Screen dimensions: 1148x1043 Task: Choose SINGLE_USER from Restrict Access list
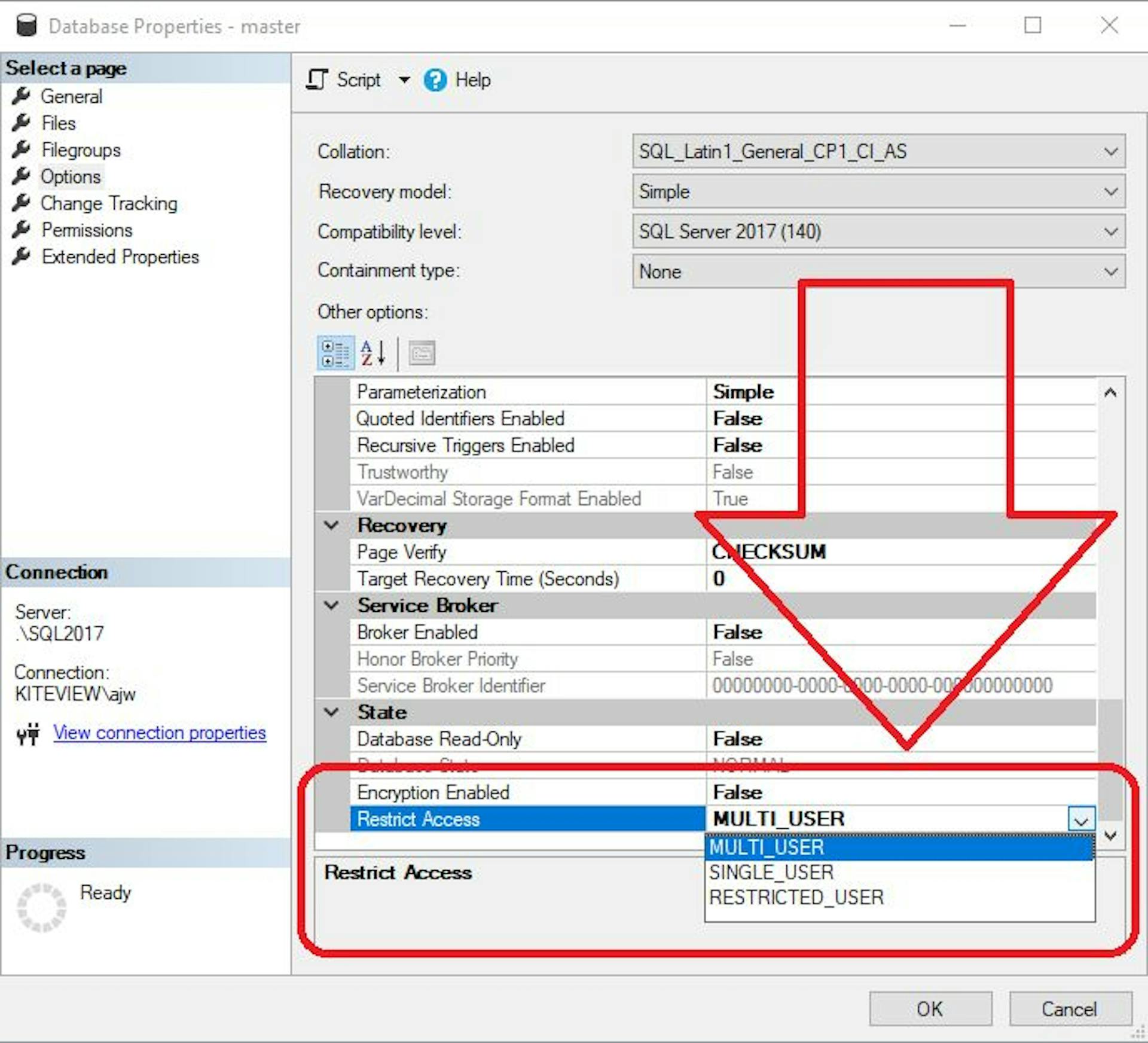click(771, 873)
